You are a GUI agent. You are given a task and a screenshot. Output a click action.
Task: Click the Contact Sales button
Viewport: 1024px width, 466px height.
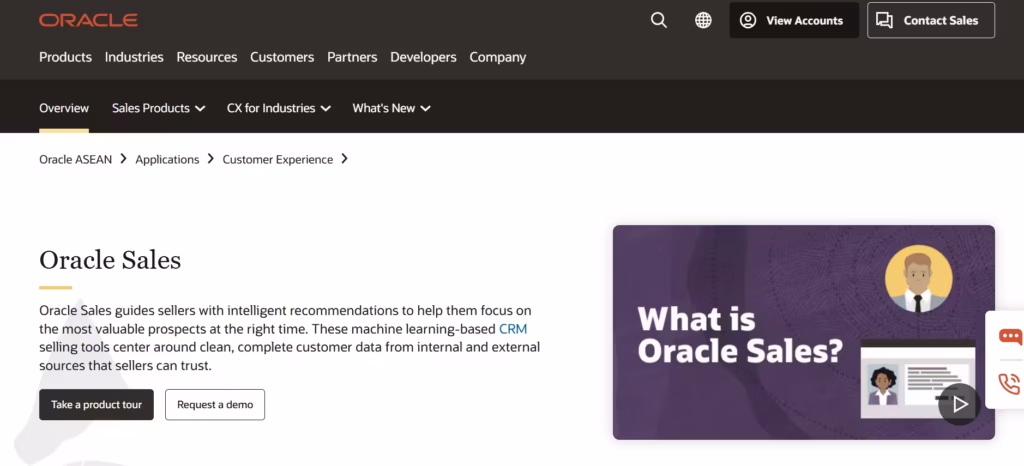[x=931, y=20]
